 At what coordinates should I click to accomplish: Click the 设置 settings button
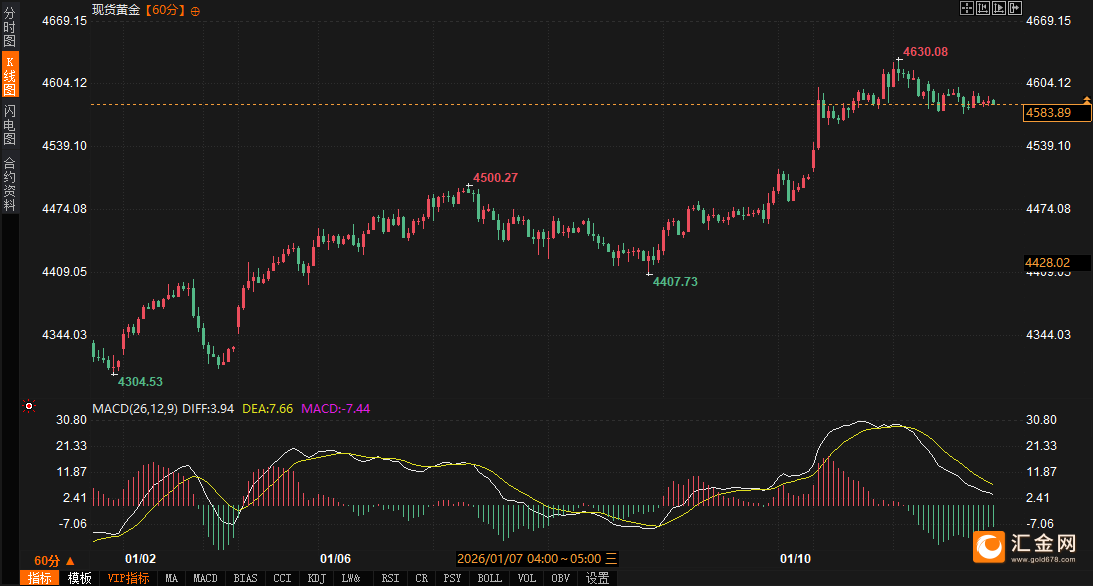[x=597, y=578]
